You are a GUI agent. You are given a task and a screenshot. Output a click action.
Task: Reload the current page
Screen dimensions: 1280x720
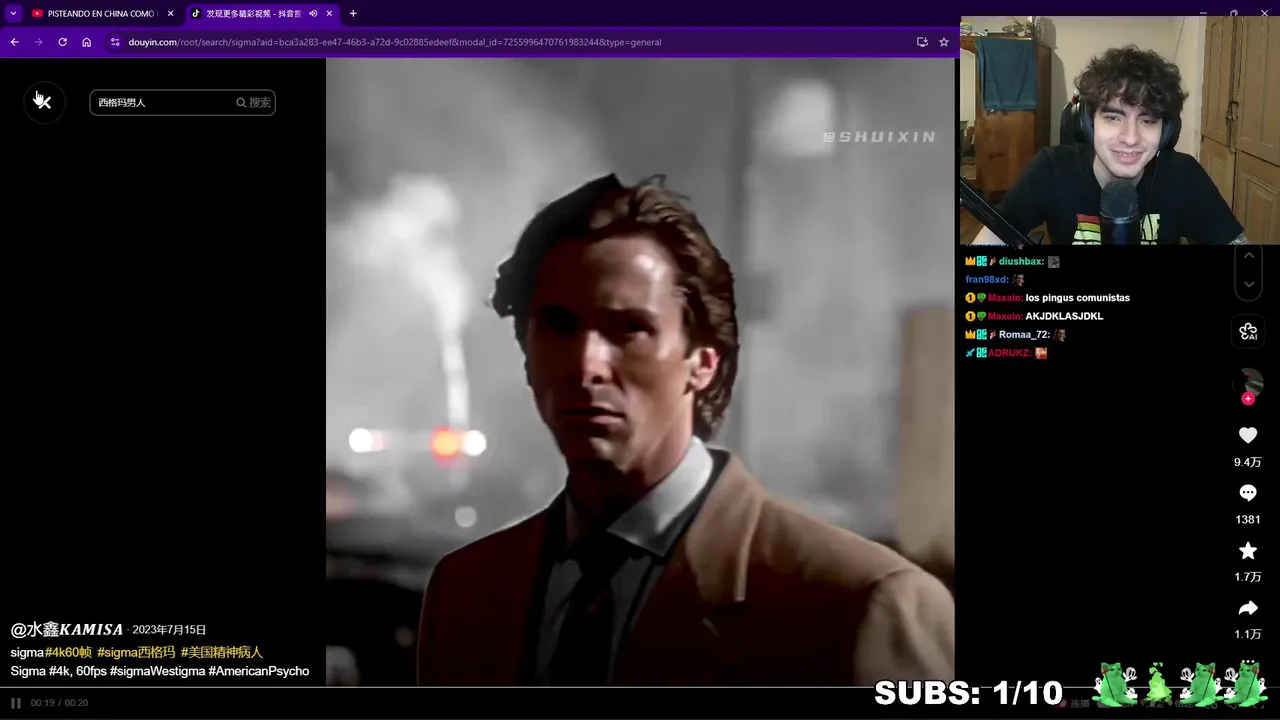click(62, 42)
